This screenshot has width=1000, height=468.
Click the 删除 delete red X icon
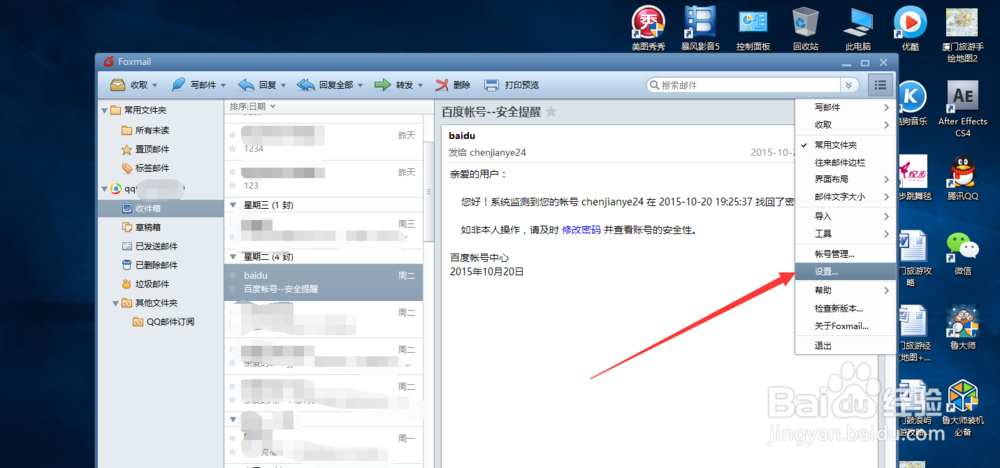(442, 85)
